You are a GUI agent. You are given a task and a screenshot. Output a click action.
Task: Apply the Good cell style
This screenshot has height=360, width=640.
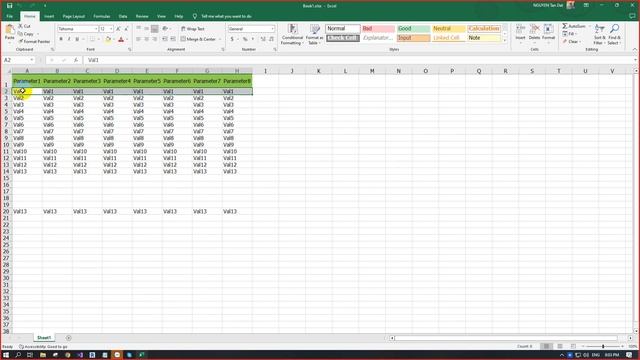(413, 29)
